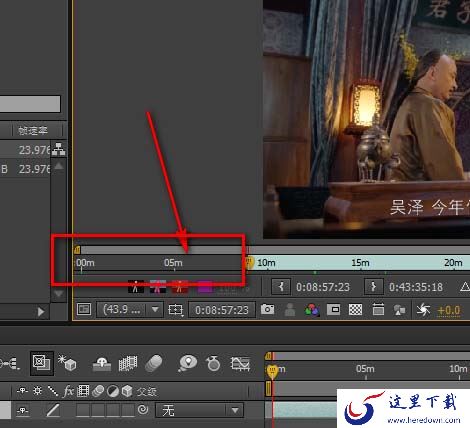Screen dimensions: 470x428
Task: Open the 43.9 magnification ratio dropdown
Action: point(129,310)
